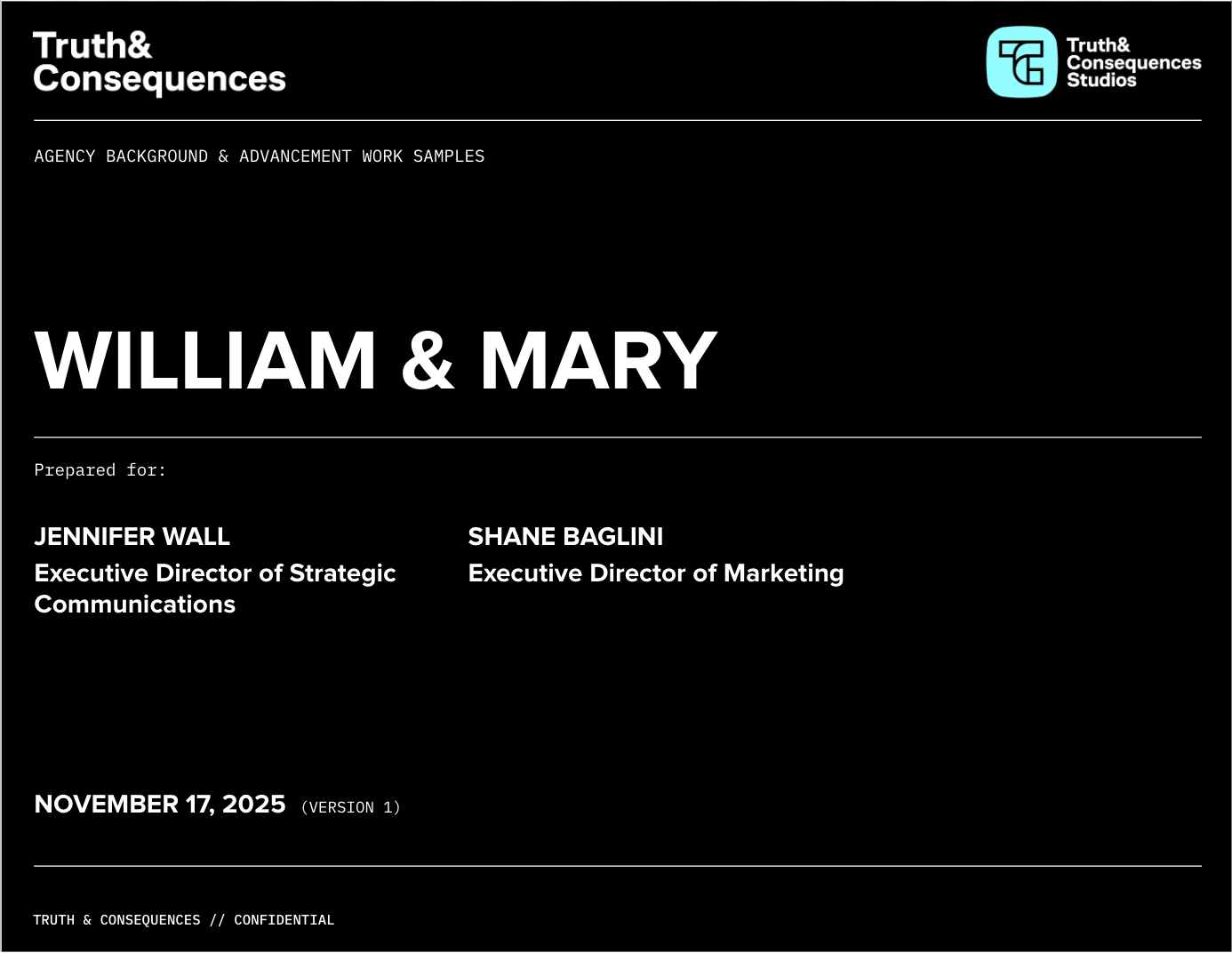Click the Truth& Consequences wordmark top-left

click(159, 62)
